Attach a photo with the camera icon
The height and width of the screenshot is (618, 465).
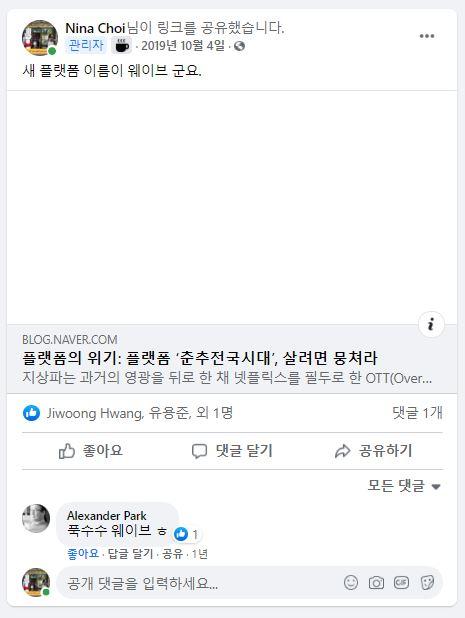pos(376,583)
